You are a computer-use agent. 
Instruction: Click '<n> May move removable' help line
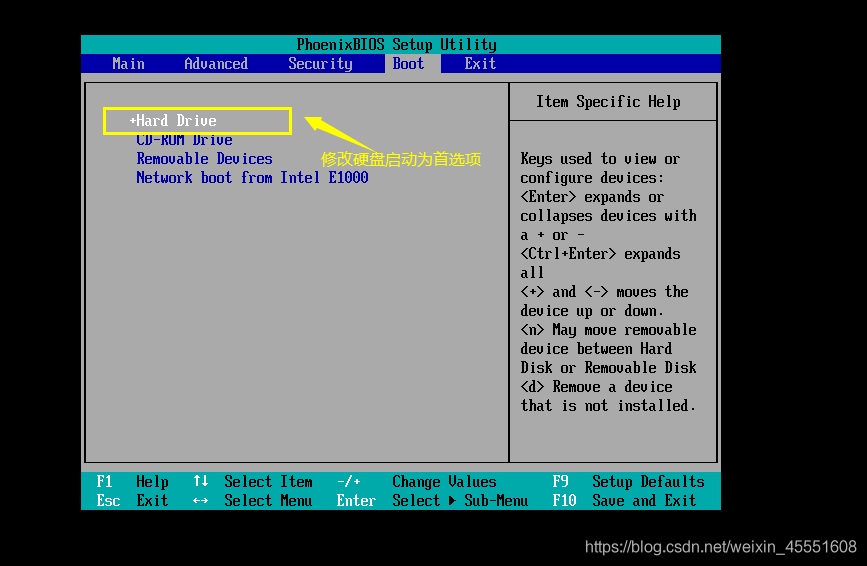click(608, 330)
